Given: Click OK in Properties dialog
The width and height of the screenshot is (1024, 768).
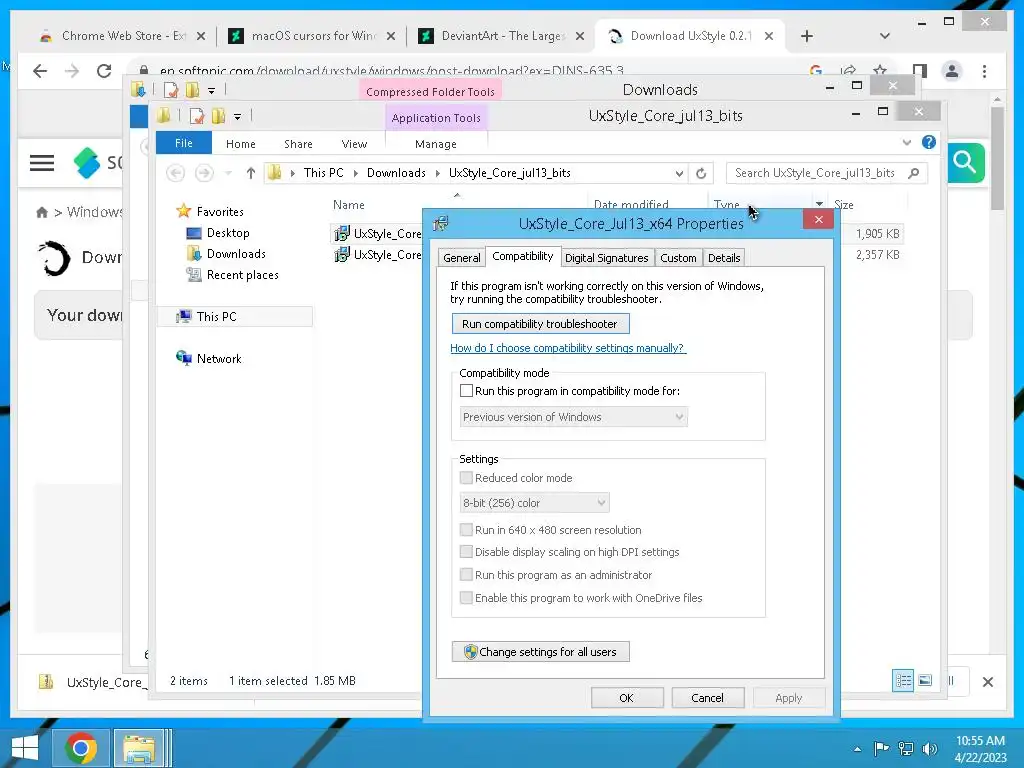Looking at the screenshot, I should pos(627,698).
